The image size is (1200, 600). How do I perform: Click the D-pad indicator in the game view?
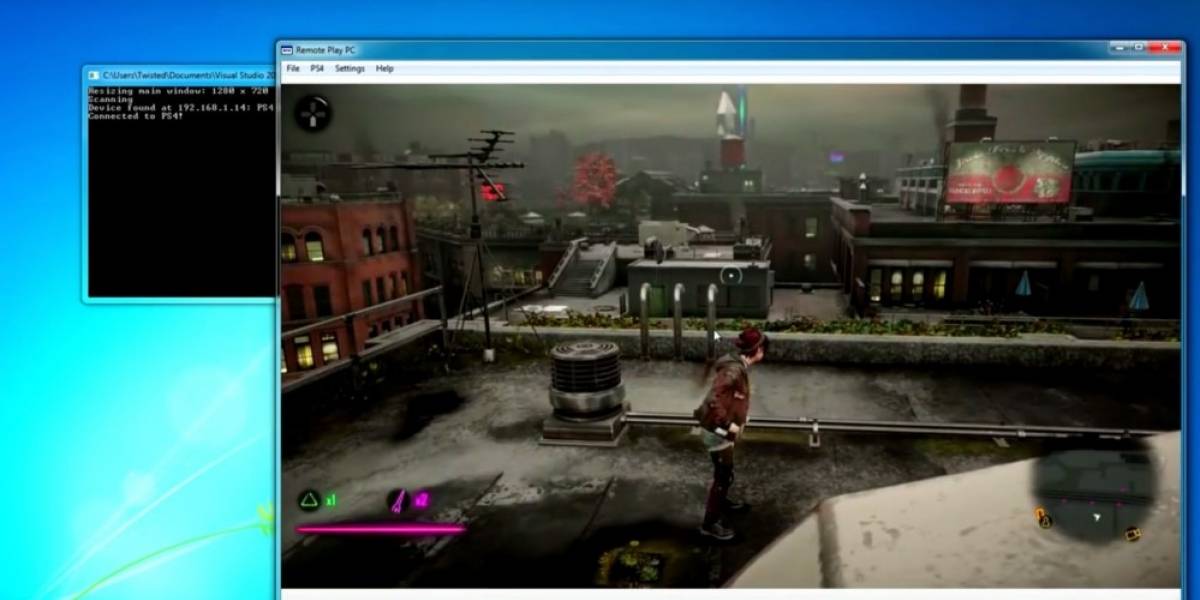[x=313, y=113]
